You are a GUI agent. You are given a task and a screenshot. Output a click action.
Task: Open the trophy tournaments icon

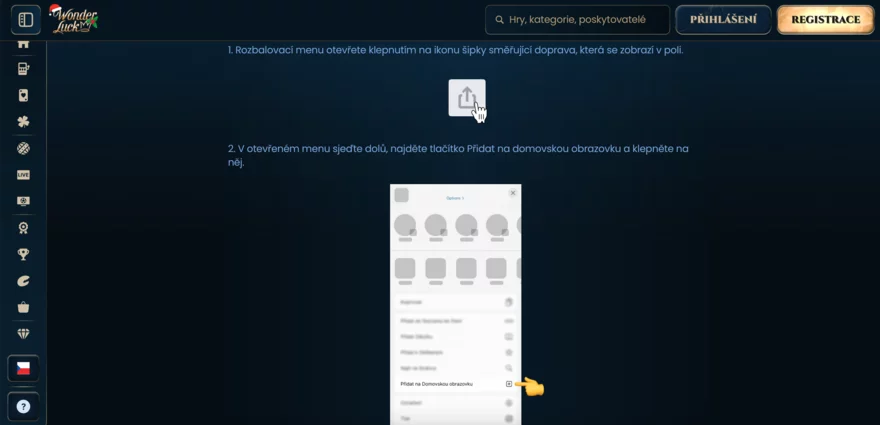[x=23, y=255]
